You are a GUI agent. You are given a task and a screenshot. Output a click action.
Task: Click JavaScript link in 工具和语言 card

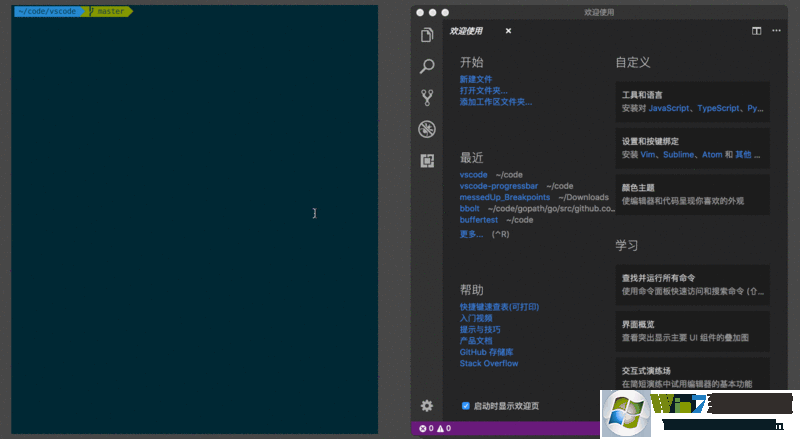pos(669,108)
